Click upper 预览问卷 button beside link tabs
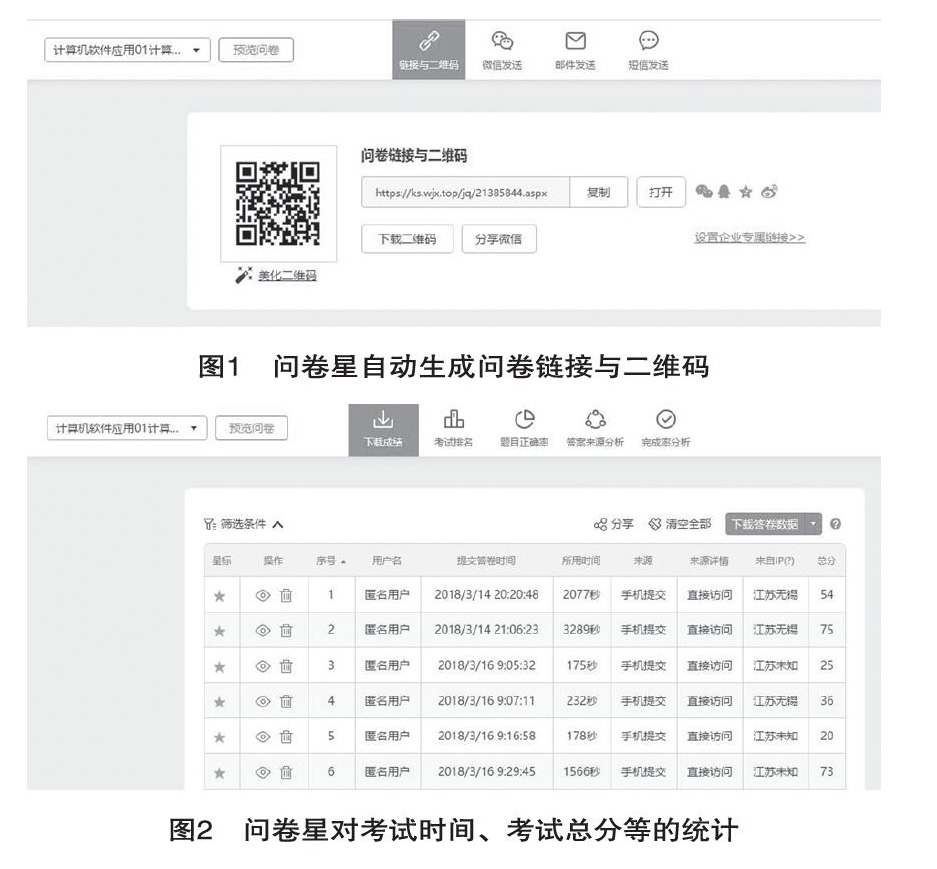Viewport: 937px width, 869px height. tap(256, 50)
